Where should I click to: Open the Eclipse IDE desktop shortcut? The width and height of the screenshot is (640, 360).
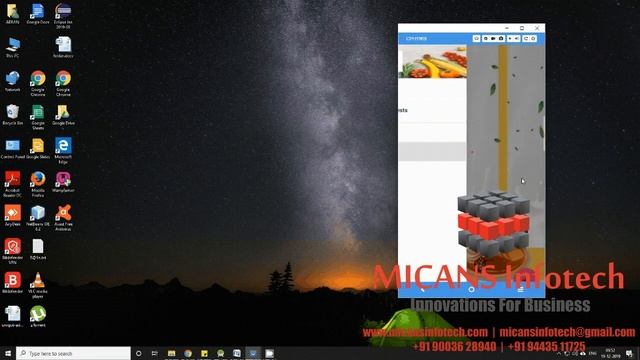pos(63,16)
